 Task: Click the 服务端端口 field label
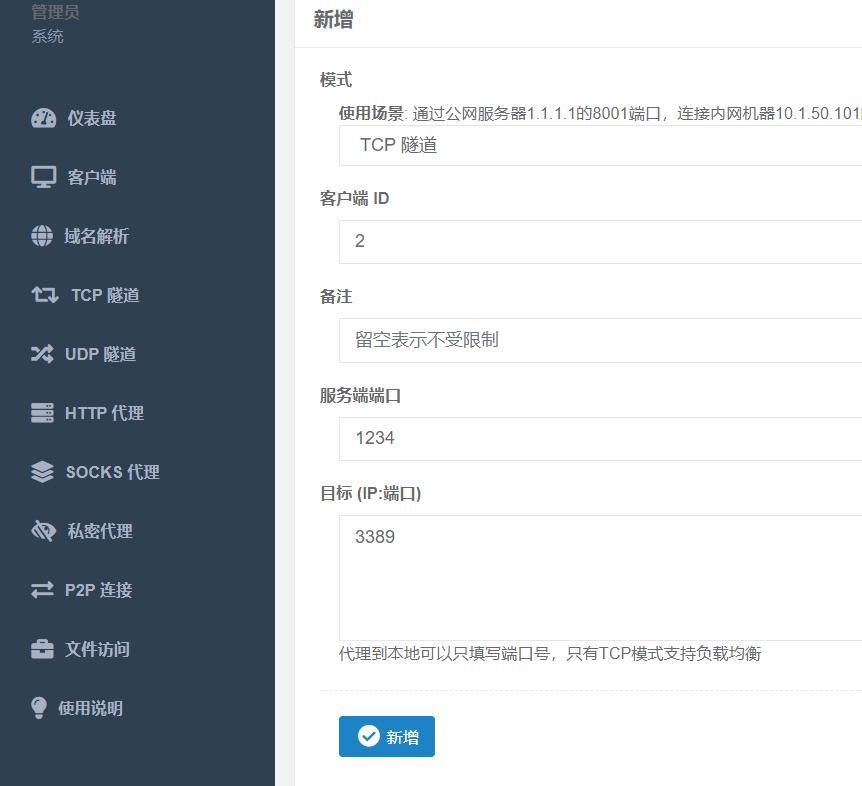[x=361, y=395]
